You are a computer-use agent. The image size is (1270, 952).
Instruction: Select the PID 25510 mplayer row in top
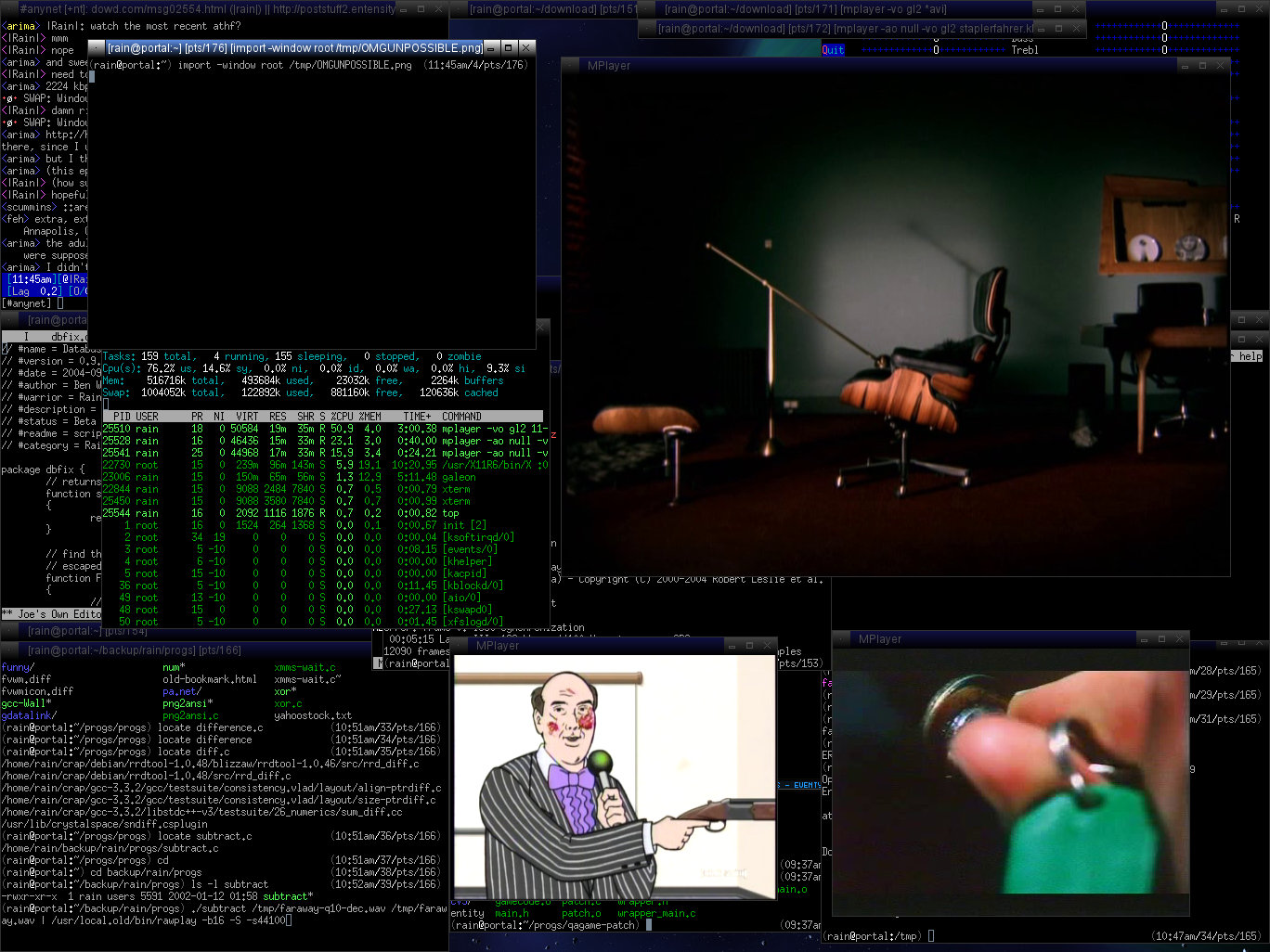pyautogui.click(x=325, y=429)
